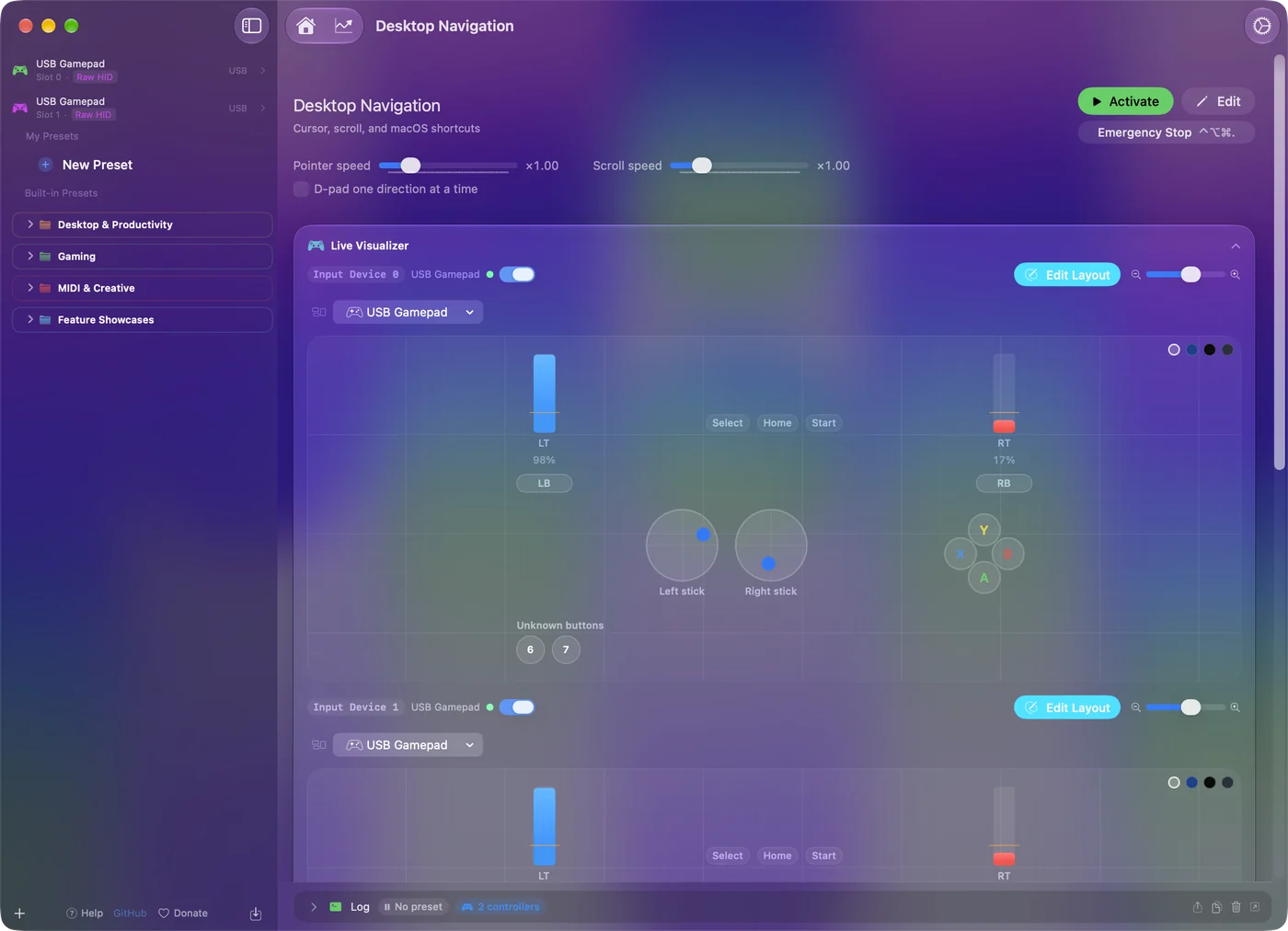Disable the Input Device 0 toggle

(517, 274)
